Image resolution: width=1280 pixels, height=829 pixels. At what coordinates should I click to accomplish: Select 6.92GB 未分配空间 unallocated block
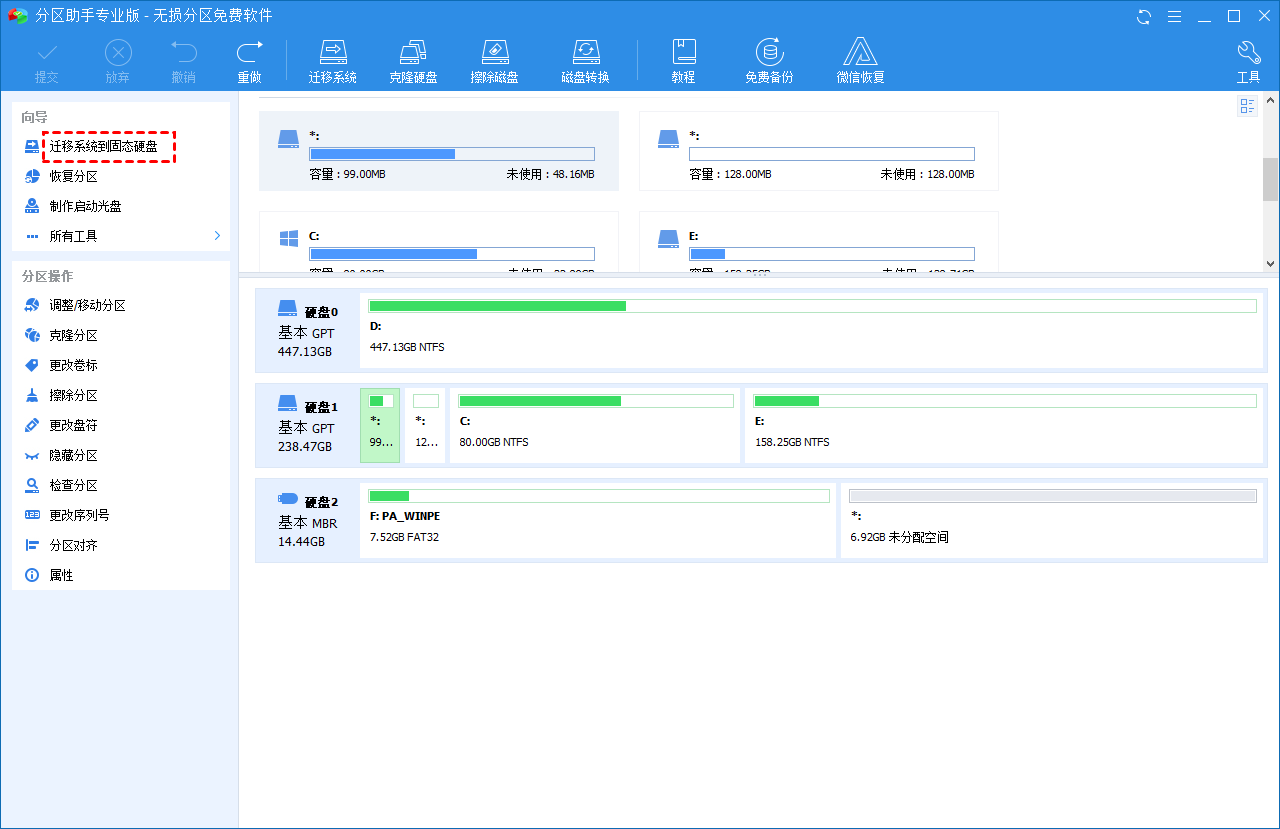coord(1052,520)
